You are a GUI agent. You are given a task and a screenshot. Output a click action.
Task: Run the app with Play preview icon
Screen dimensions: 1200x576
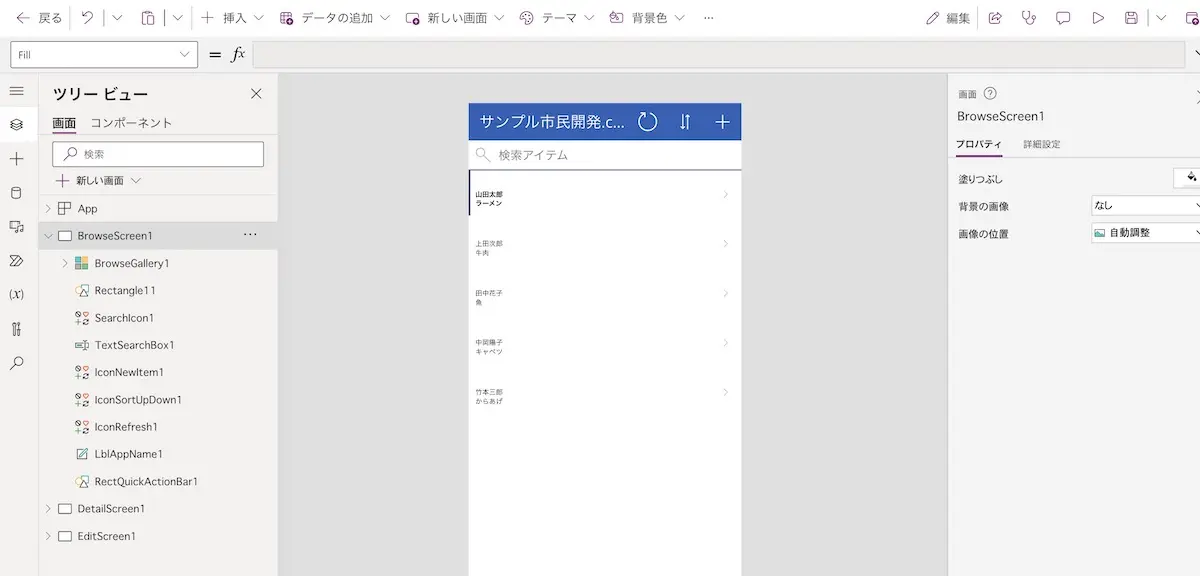(1098, 18)
